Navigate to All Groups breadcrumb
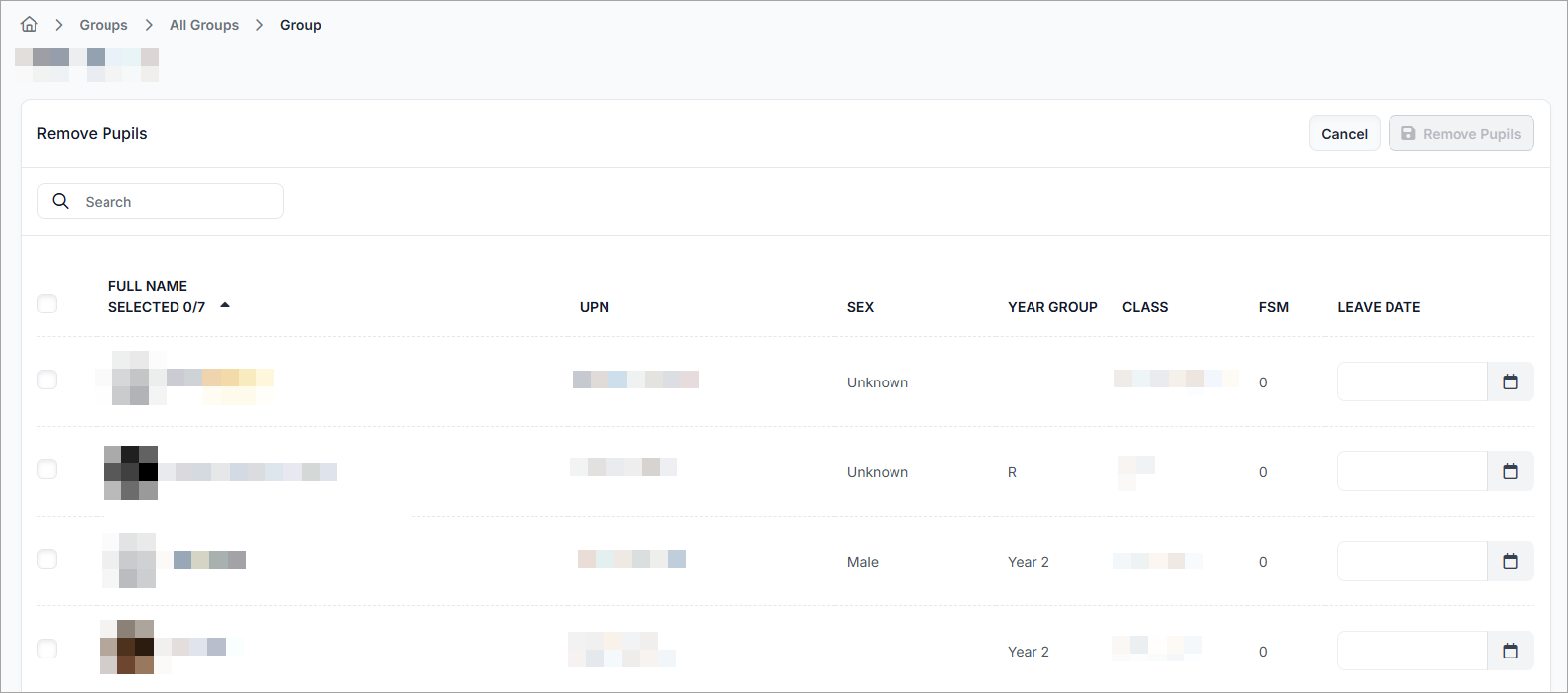The height and width of the screenshot is (693, 1568). pos(204,25)
